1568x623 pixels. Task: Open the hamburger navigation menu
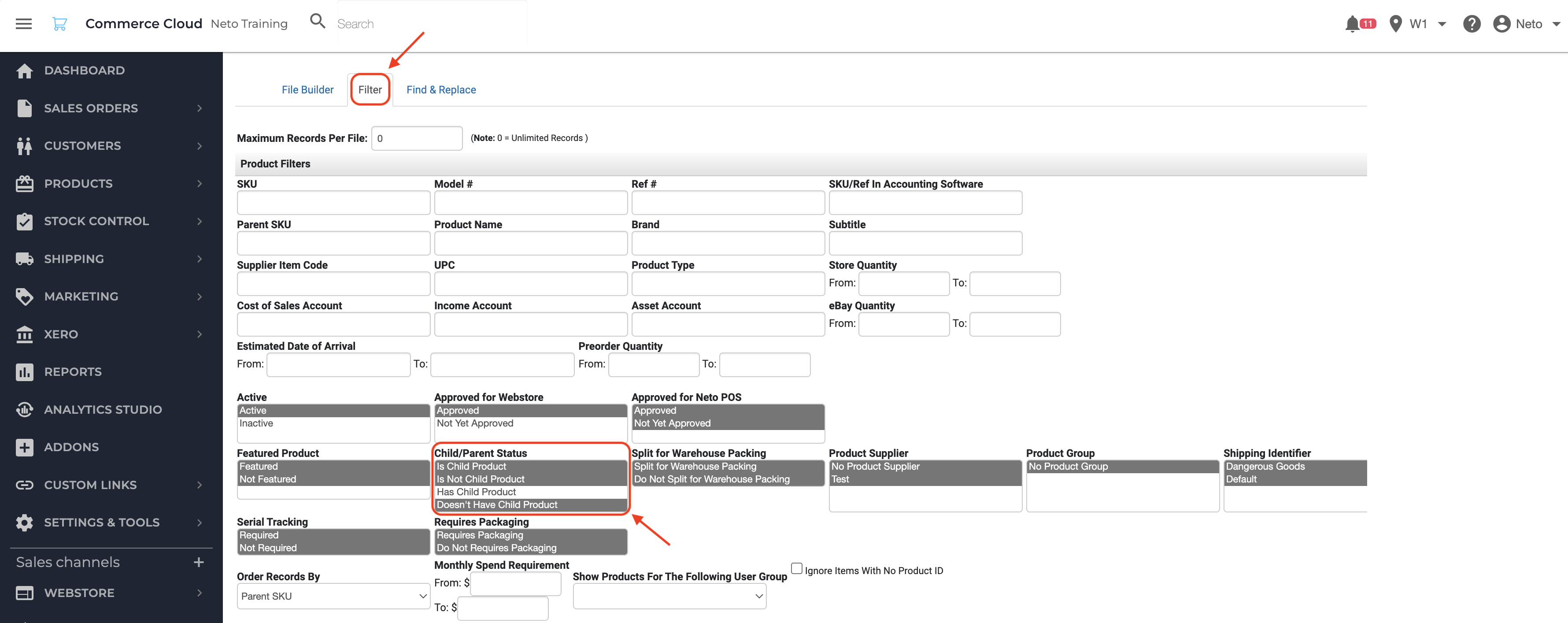tap(24, 24)
